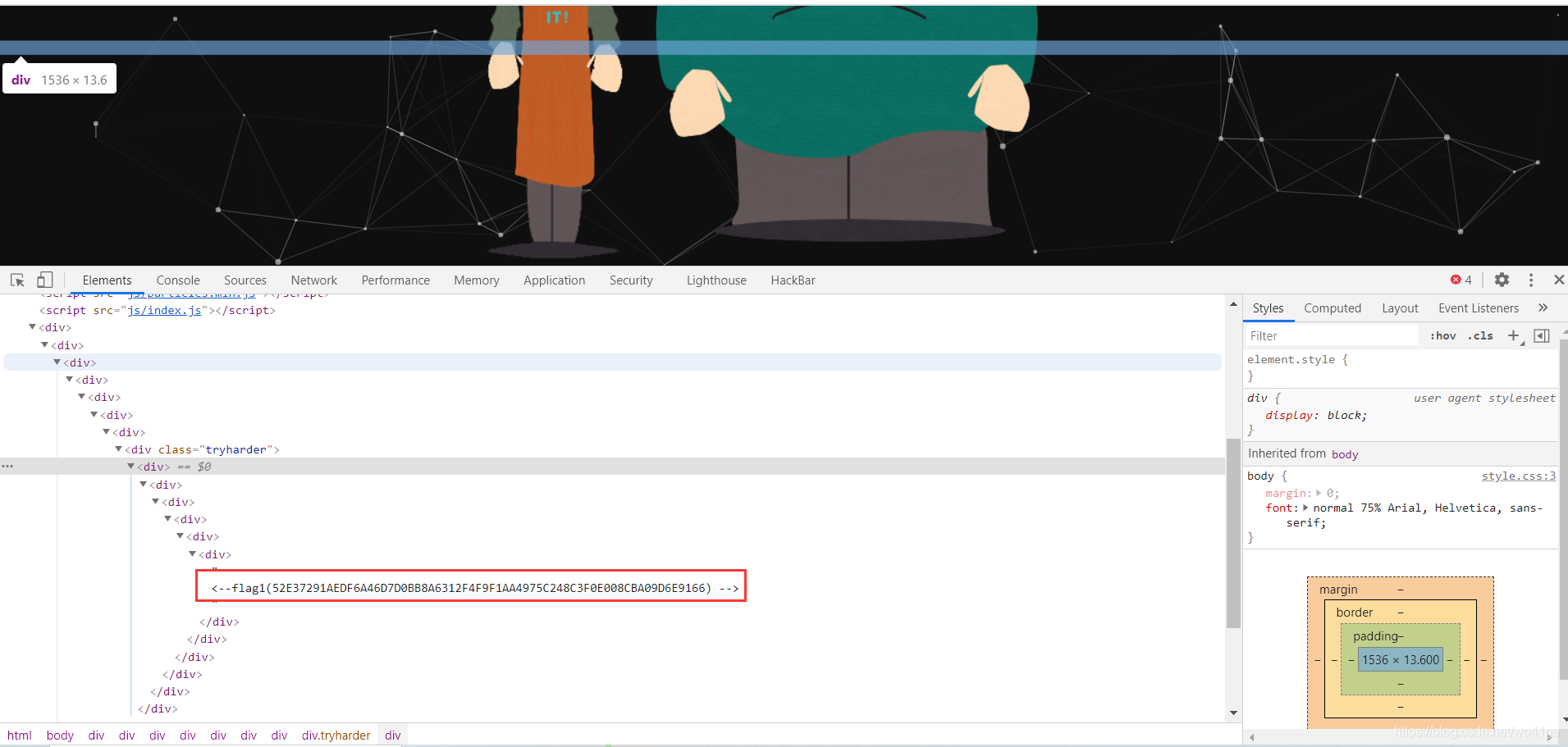Switch to the Sources tab
1568x747 pixels.
245,280
